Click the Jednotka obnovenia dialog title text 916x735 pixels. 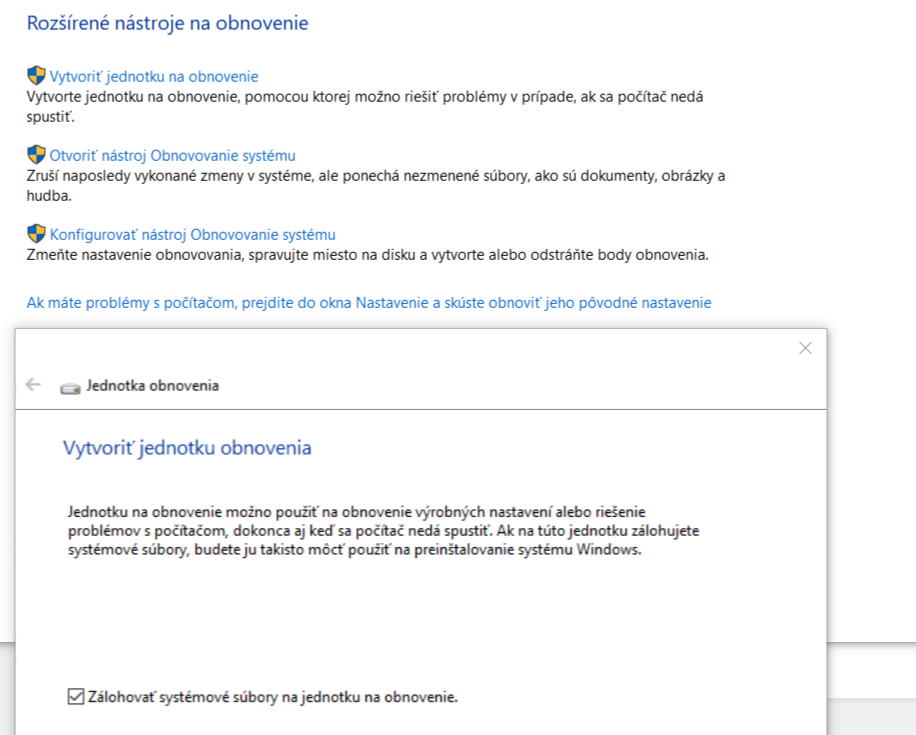[x=152, y=386]
